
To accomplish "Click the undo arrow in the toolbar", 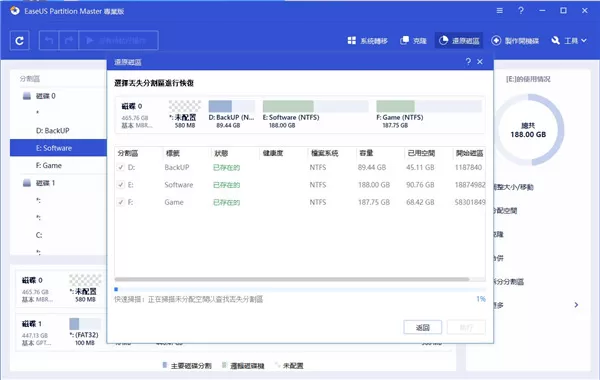I will [49, 41].
